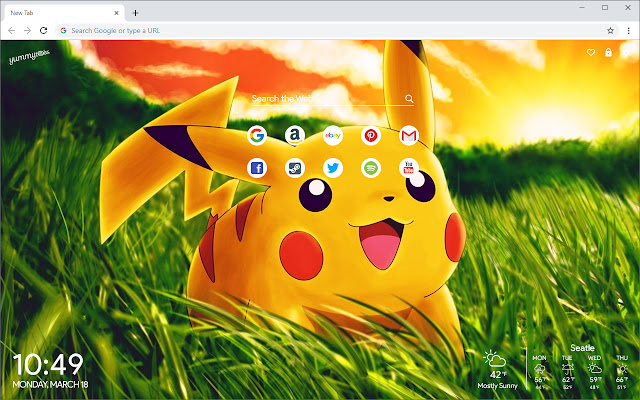
Task: Minimize the Chrome window
Action: click(x=582, y=7)
